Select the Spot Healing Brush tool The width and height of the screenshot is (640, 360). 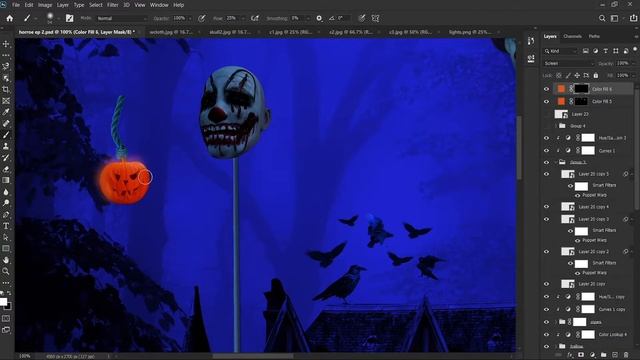pos(6,123)
